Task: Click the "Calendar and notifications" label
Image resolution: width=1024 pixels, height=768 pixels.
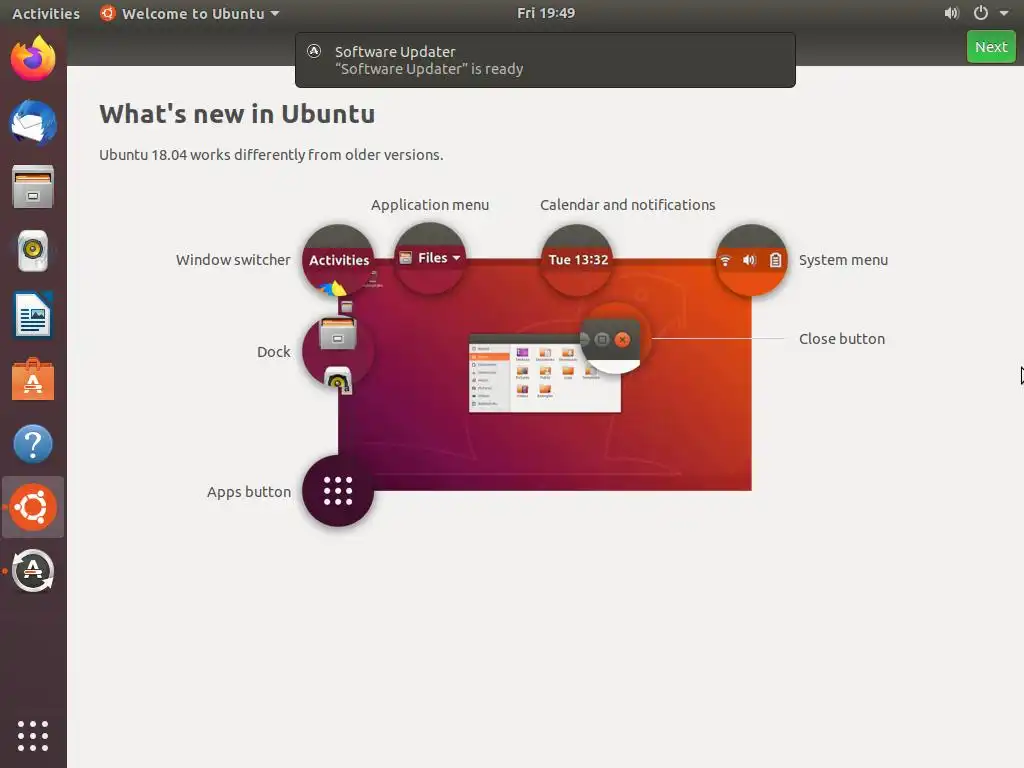Action: (x=628, y=205)
